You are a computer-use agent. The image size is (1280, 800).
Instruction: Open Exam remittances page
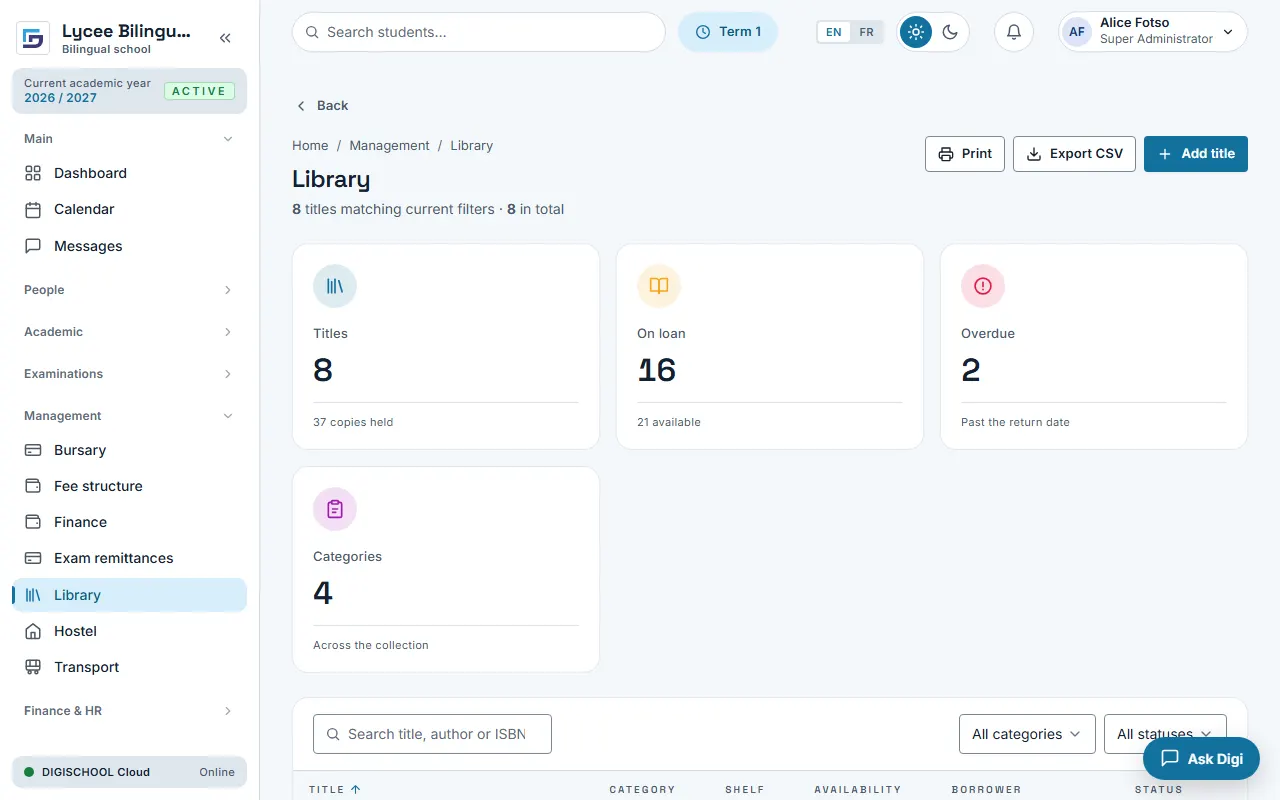129,558
